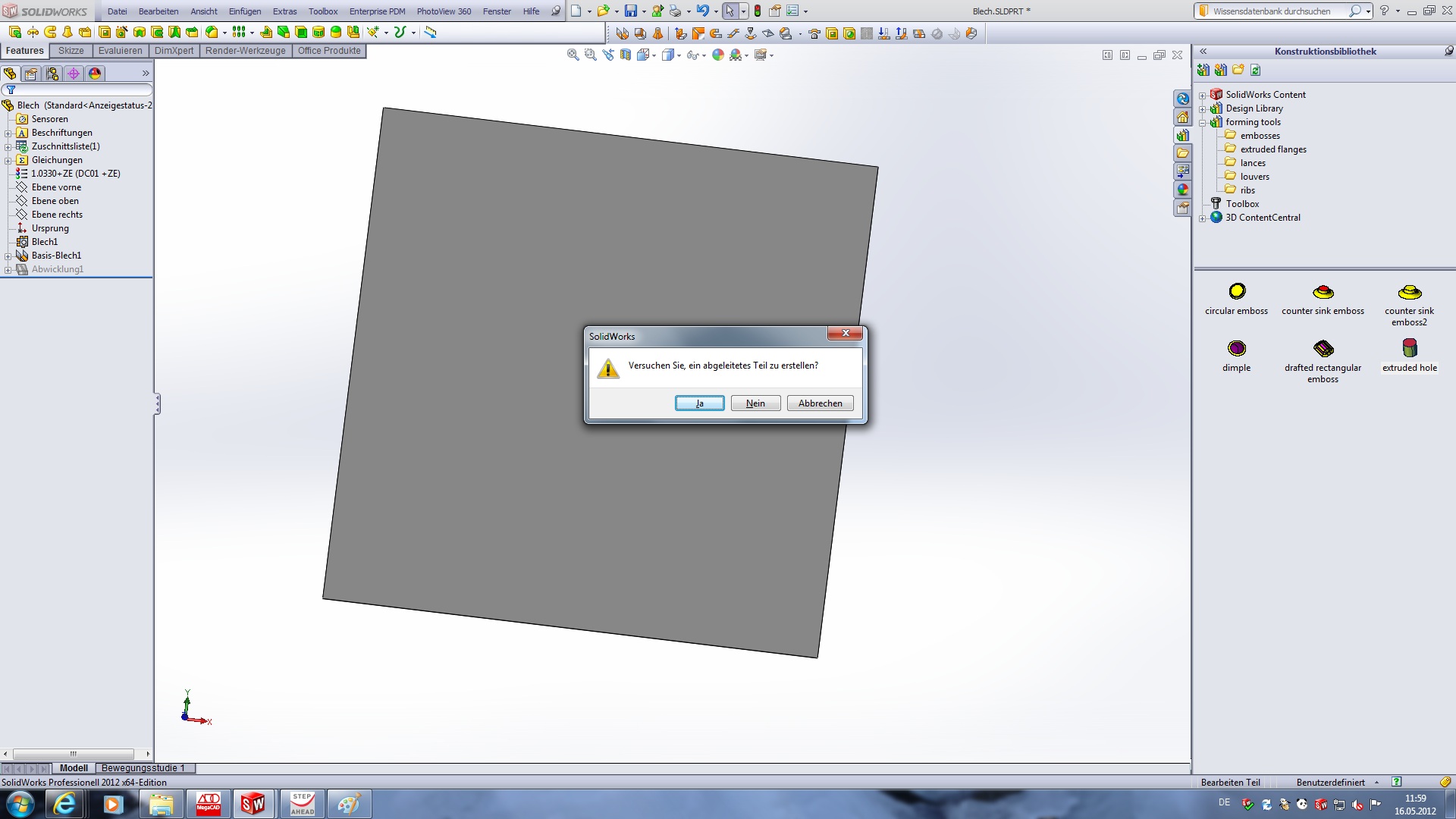Click the Zoom to area icon
Image resolution: width=1456 pixels, height=819 pixels.
coord(591,55)
